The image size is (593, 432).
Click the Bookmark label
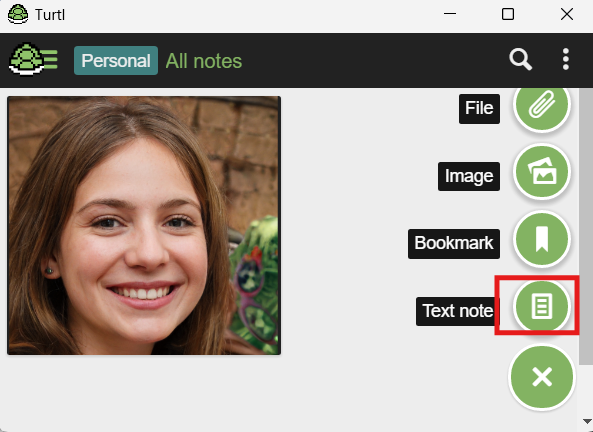[454, 244]
